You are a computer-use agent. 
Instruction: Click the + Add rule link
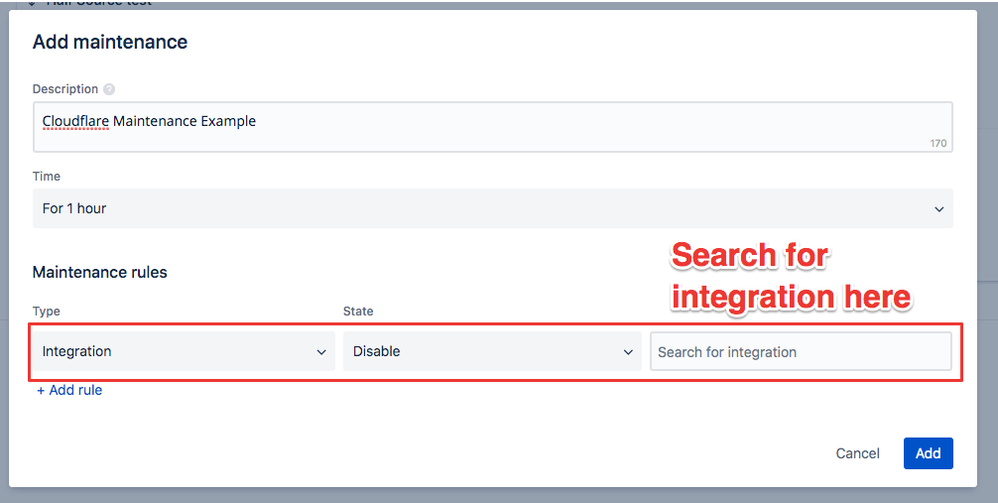(69, 390)
